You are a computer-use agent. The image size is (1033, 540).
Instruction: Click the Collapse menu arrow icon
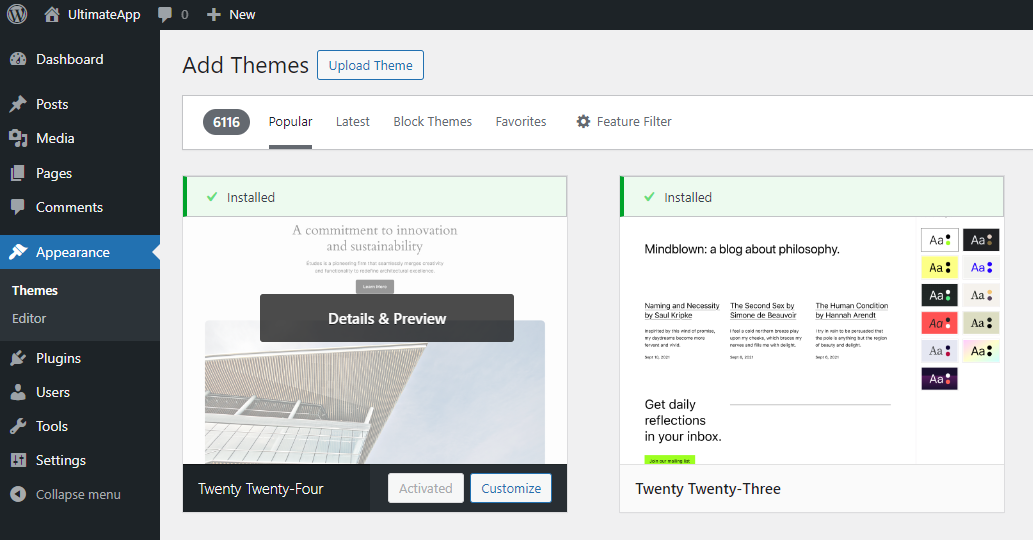click(x=18, y=495)
